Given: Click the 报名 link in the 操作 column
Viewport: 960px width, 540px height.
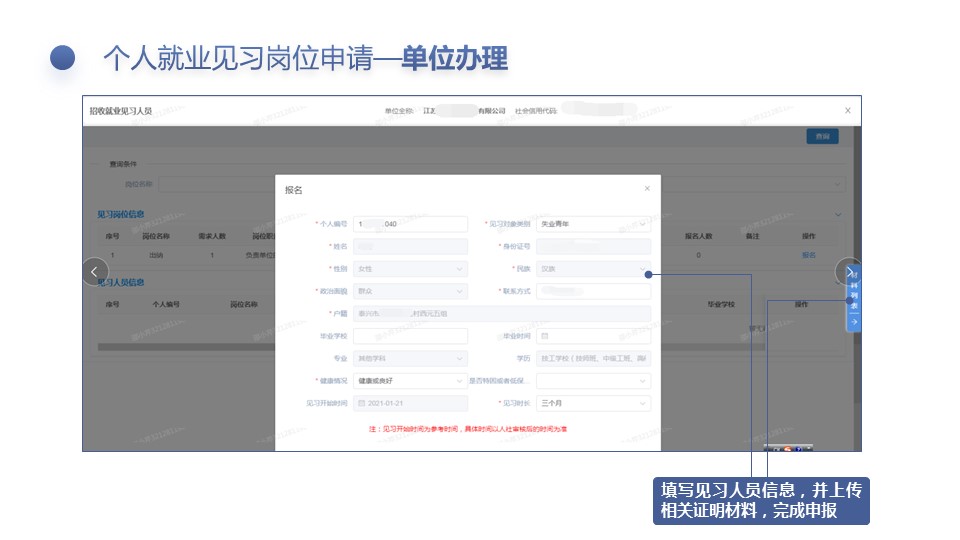Looking at the screenshot, I should 808,255.
